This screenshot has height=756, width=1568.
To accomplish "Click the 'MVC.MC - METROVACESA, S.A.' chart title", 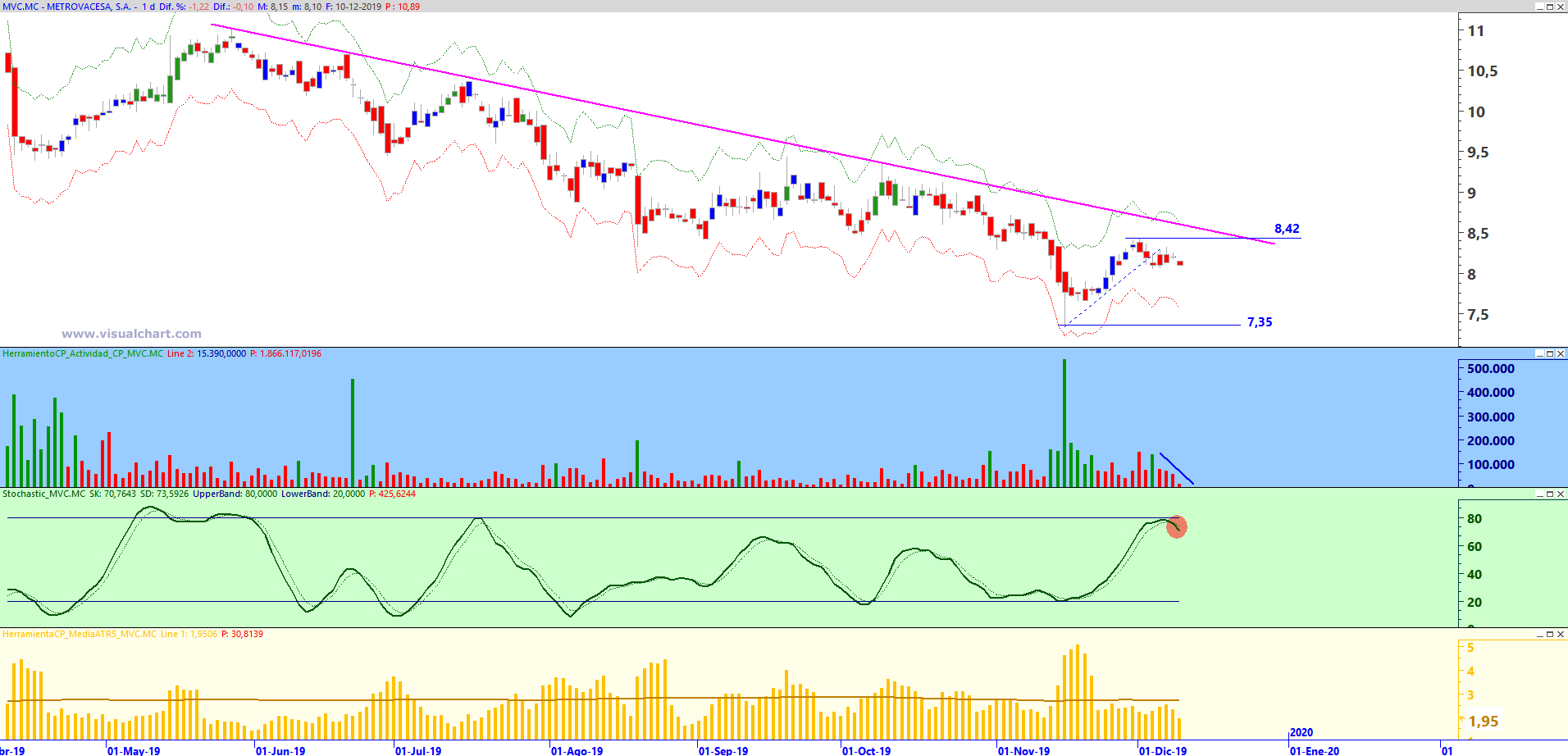I will (x=66, y=7).
